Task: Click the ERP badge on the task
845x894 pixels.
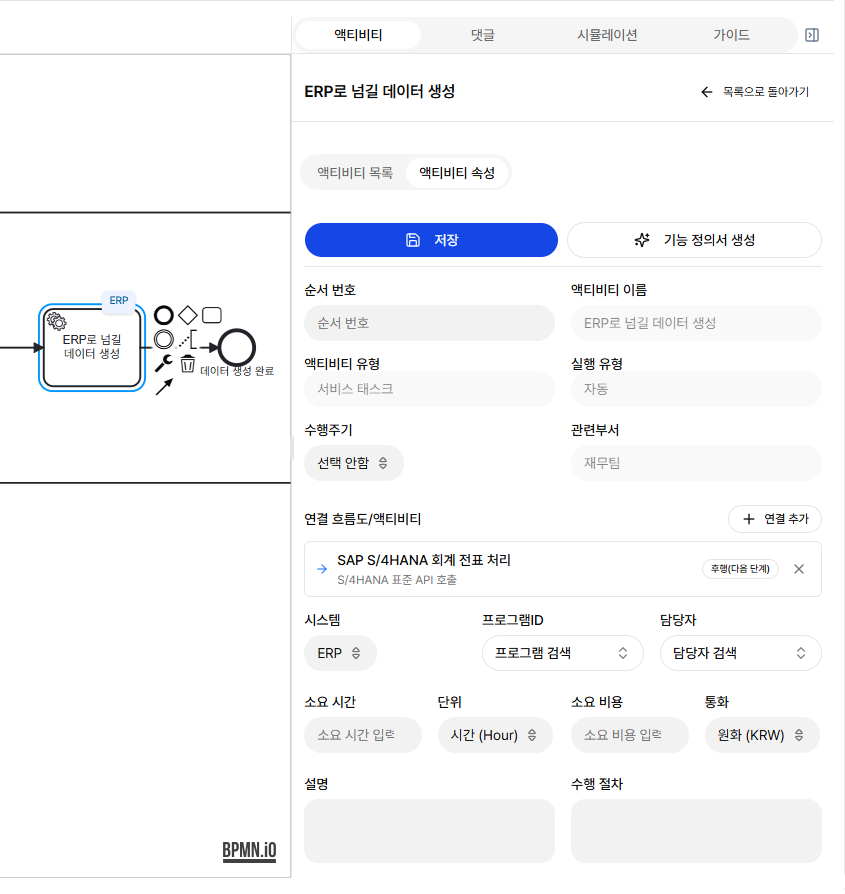Action: coord(119,300)
